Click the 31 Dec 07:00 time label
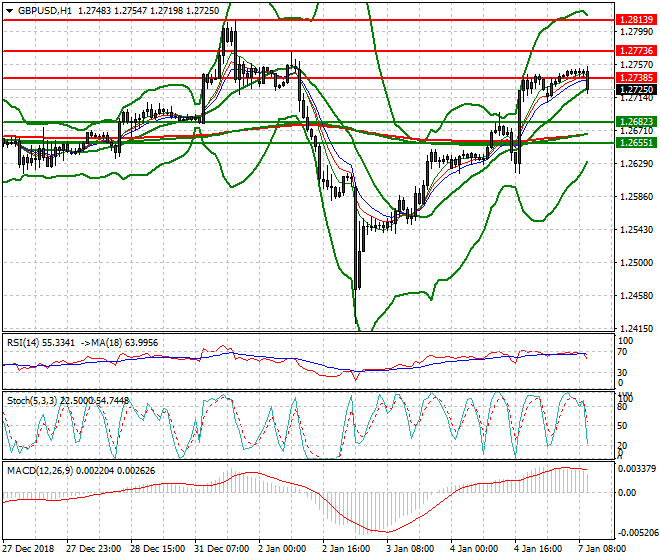Image resolution: width=660 pixels, height=560 pixels. 221,549
